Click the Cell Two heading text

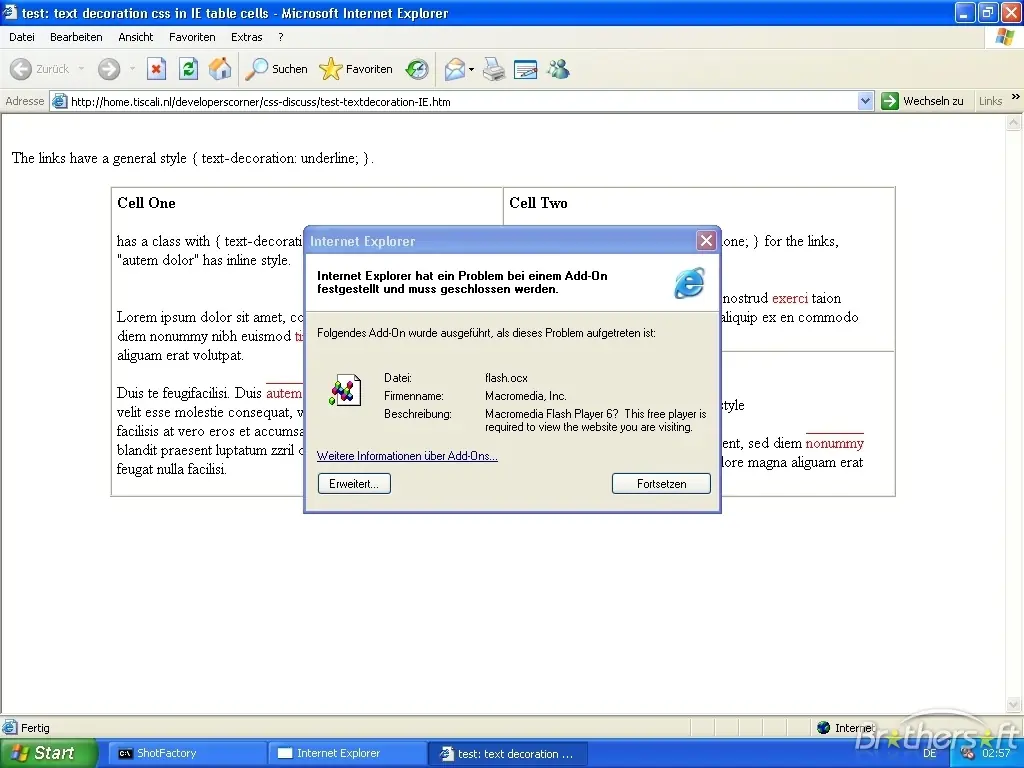coord(538,203)
